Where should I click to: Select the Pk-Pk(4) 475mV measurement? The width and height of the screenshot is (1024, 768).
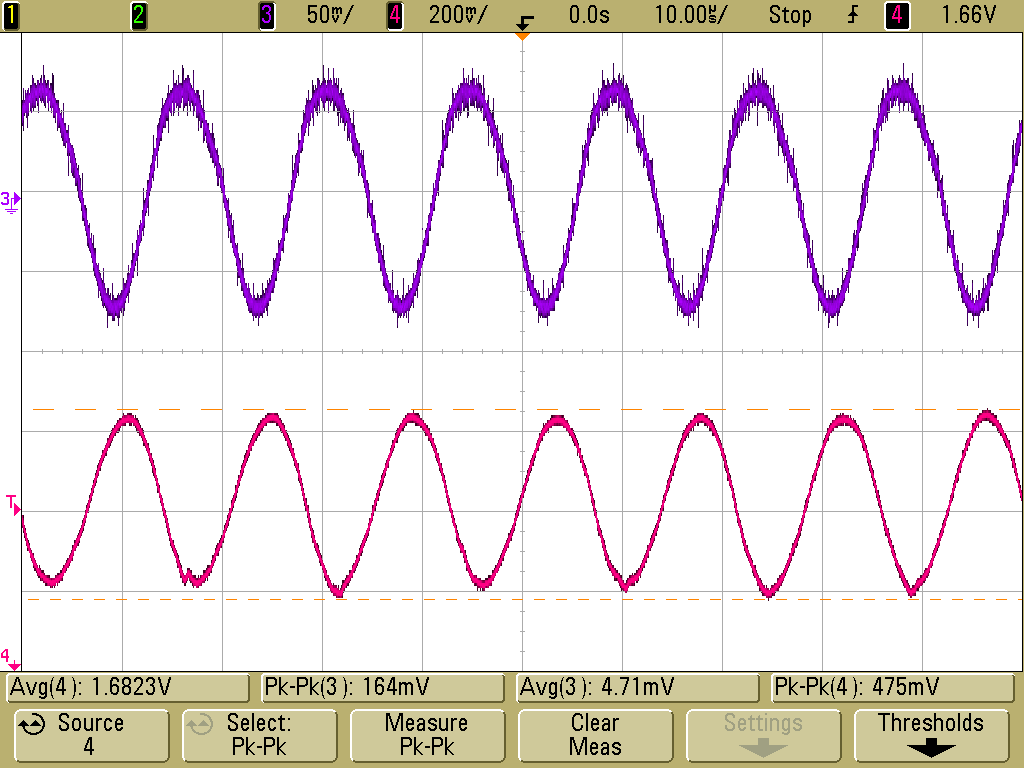click(892, 688)
